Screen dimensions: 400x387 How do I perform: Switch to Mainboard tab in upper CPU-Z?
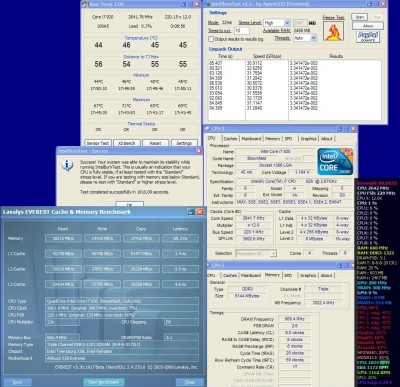(x=251, y=139)
